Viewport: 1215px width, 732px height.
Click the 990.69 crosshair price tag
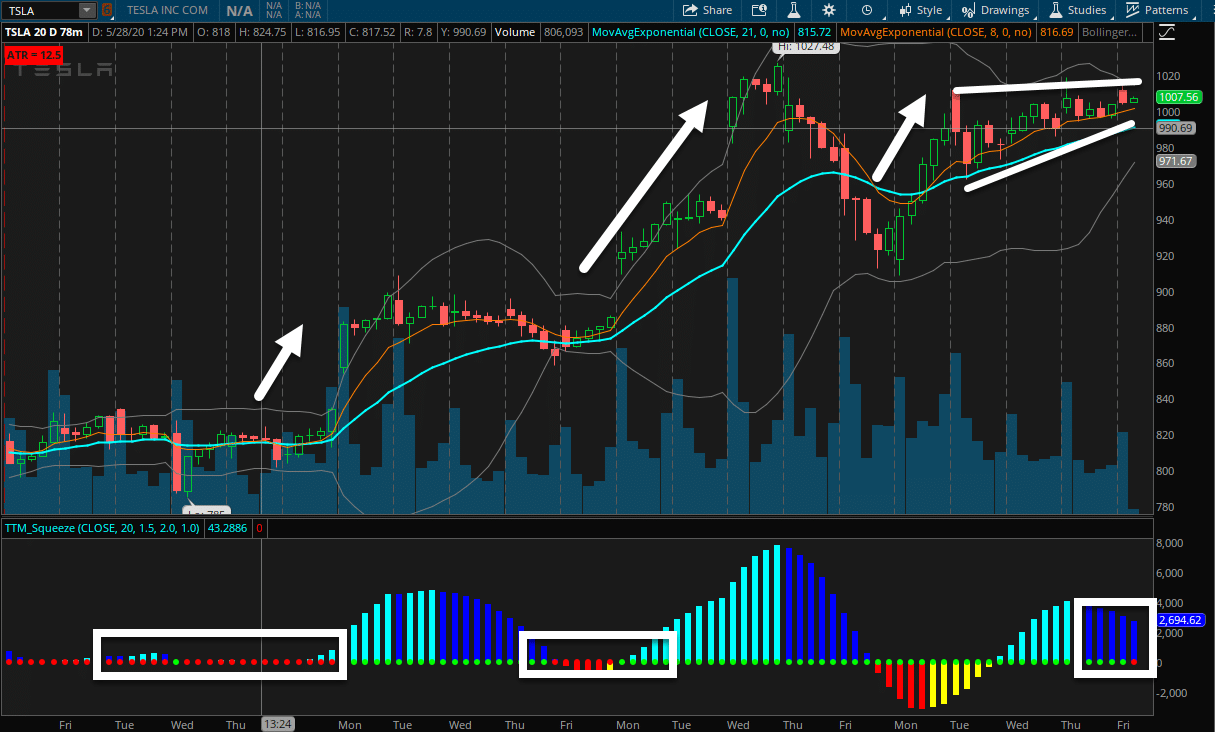tap(1176, 128)
